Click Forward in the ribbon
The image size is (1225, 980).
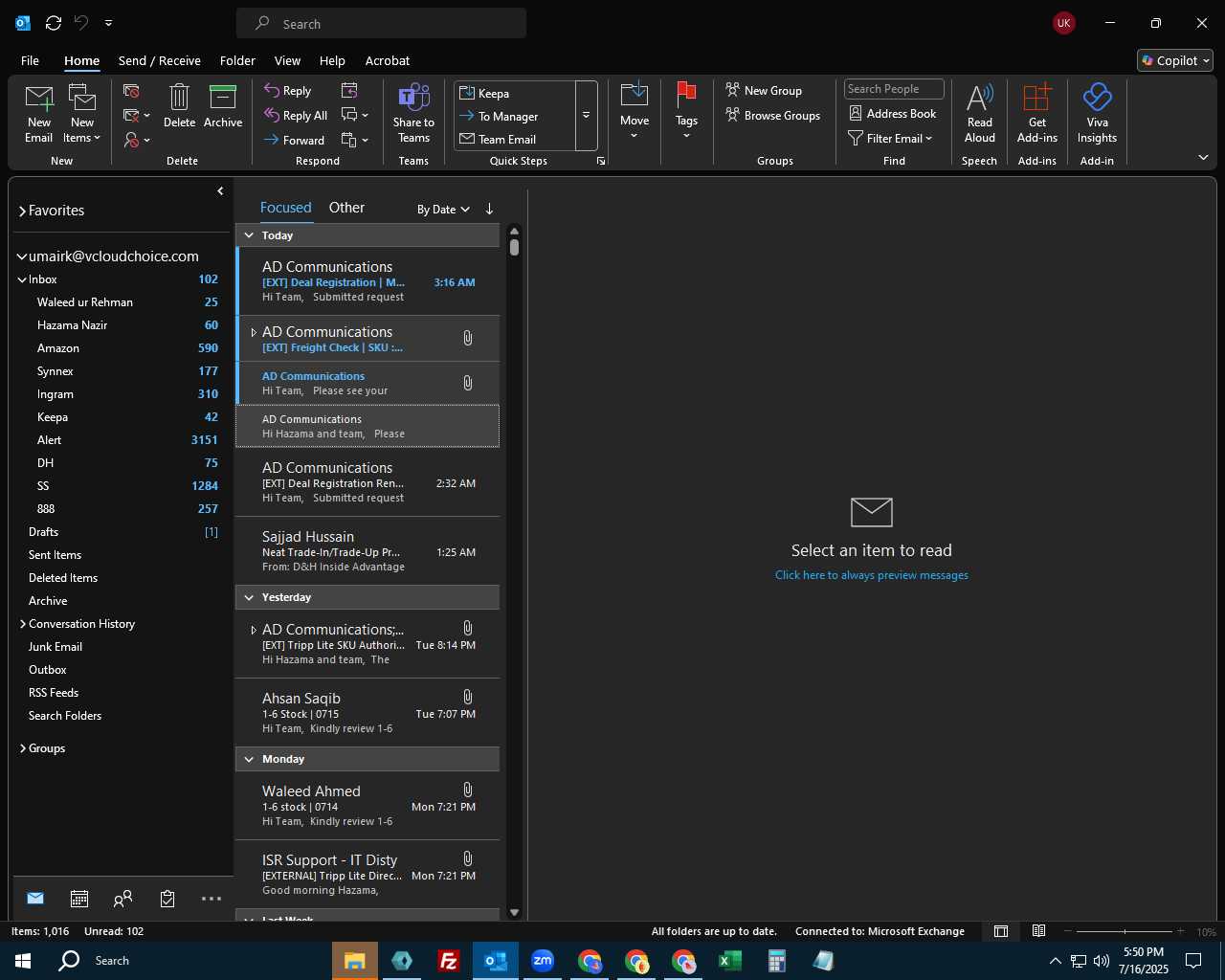click(294, 141)
